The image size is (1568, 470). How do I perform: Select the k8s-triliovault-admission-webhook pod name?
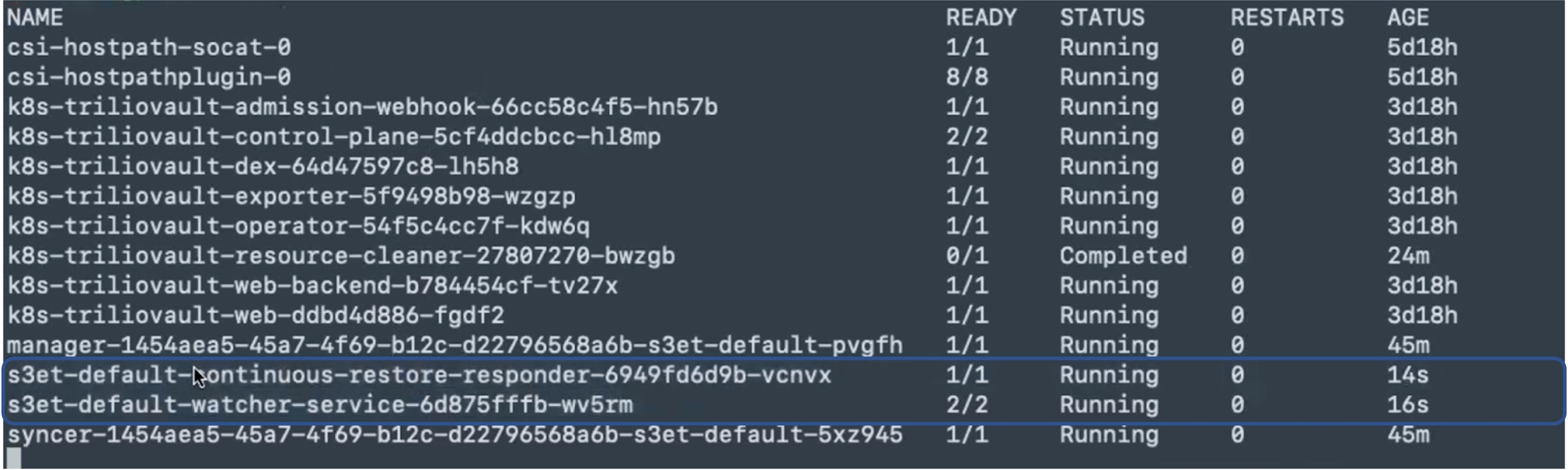click(x=362, y=108)
